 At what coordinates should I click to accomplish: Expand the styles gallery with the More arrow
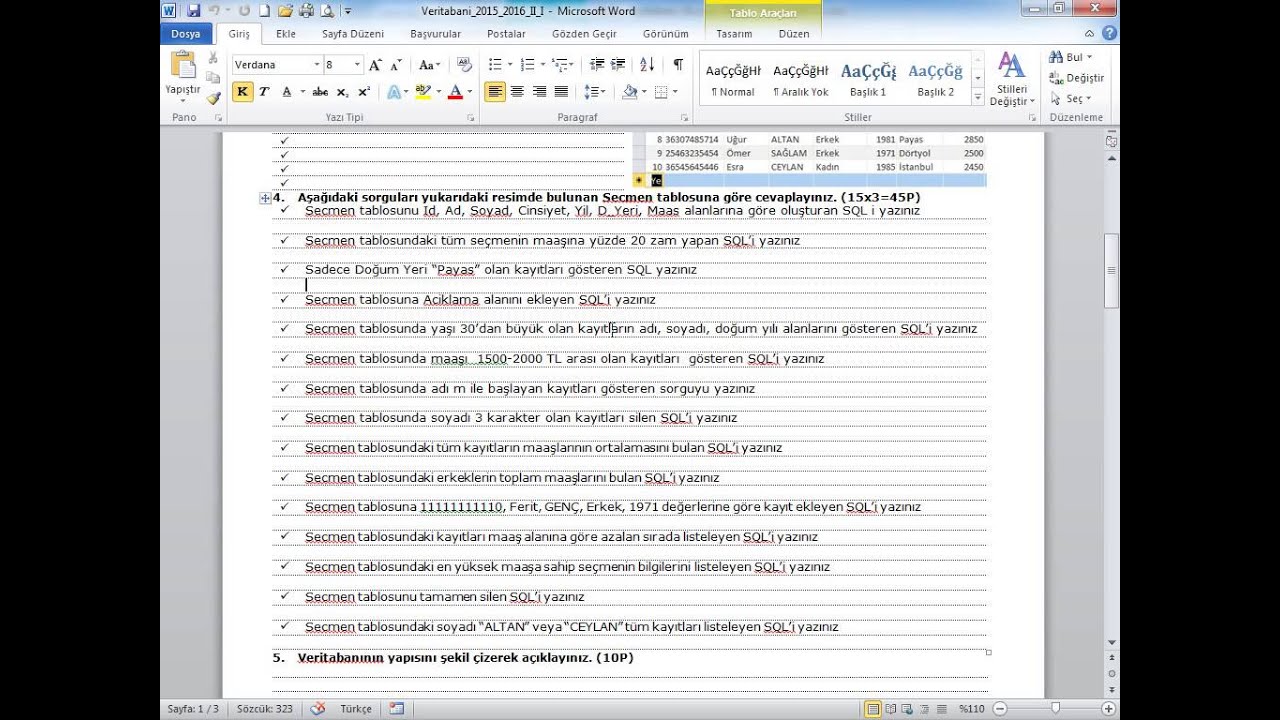click(977, 96)
